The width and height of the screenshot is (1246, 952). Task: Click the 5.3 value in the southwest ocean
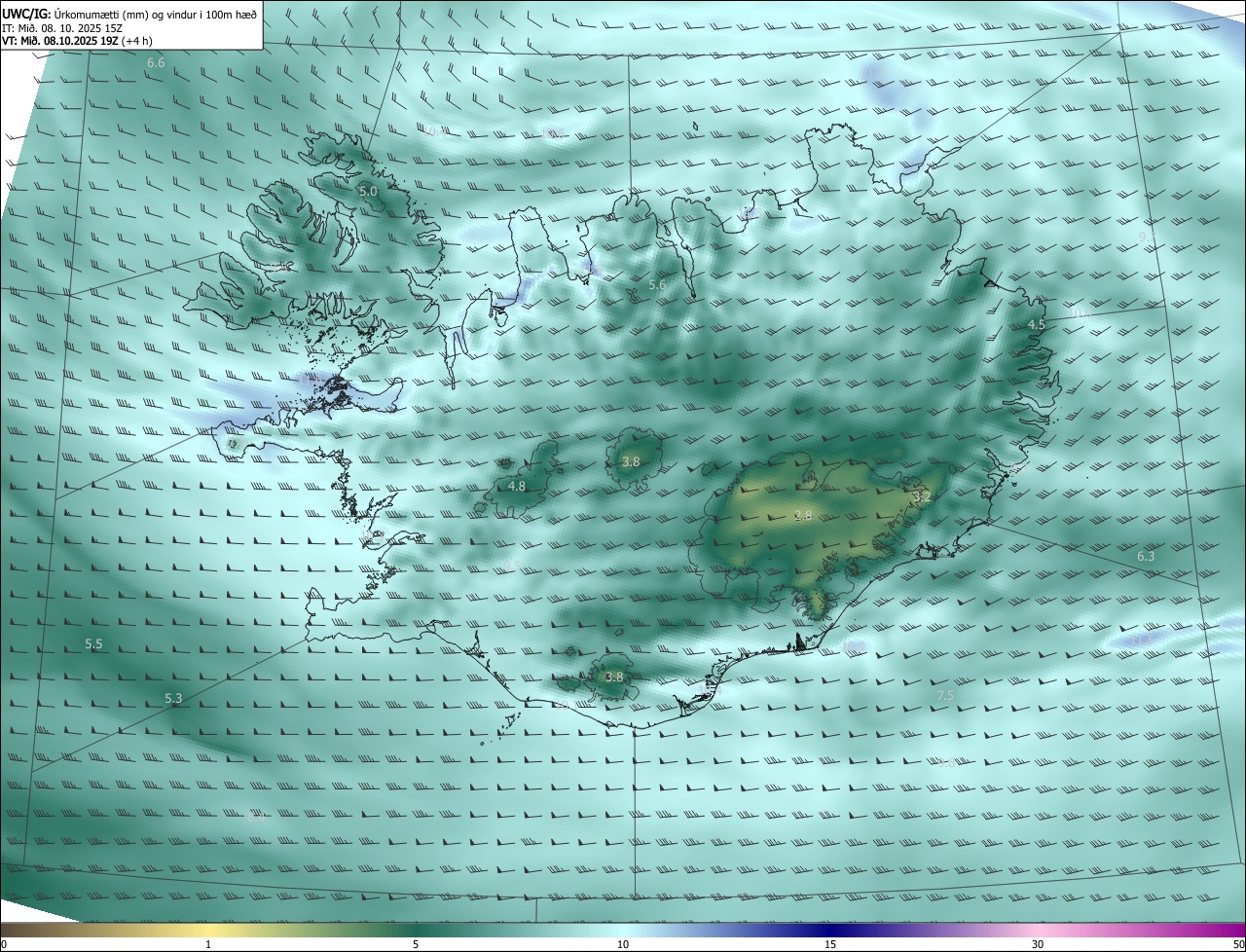173,698
